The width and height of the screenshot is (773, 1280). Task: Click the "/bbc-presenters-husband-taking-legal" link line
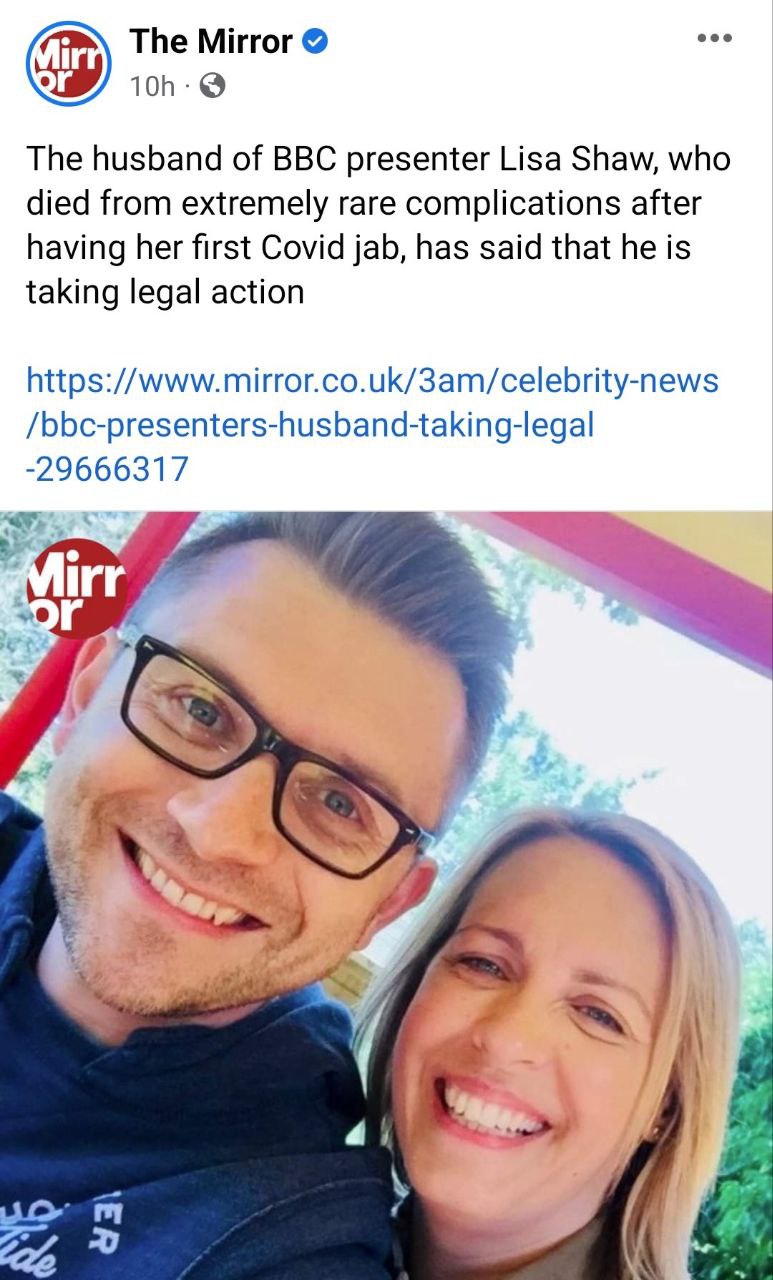[x=310, y=425]
